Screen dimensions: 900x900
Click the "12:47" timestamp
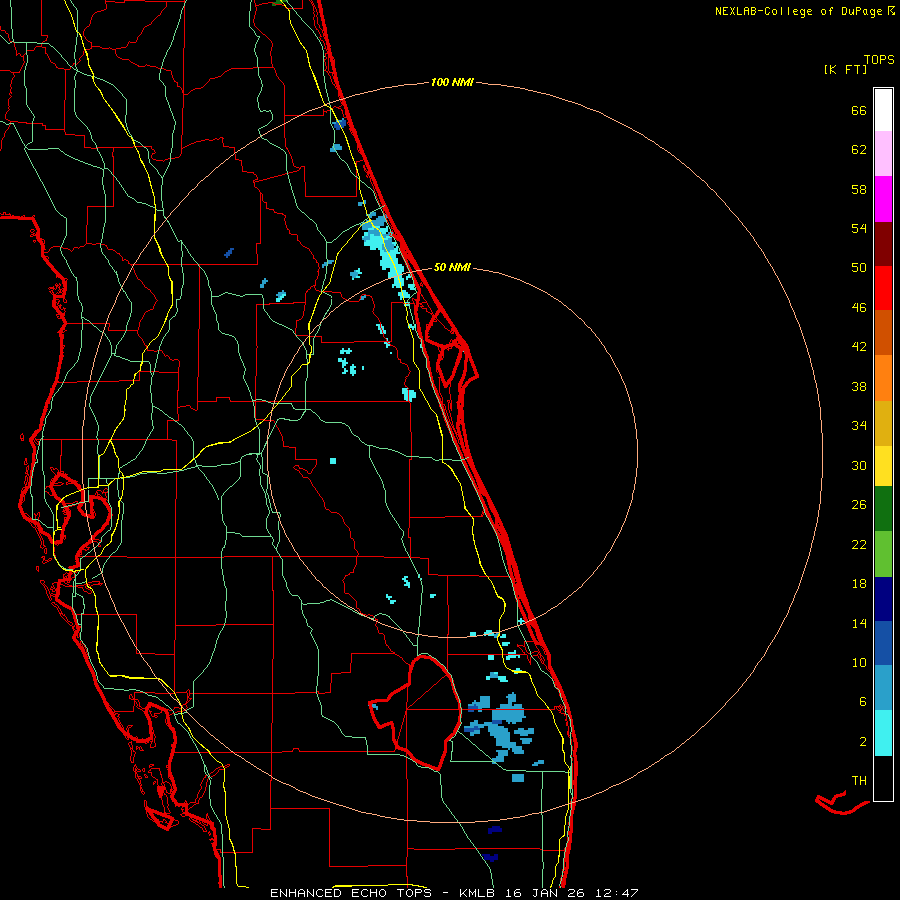click(x=616, y=893)
